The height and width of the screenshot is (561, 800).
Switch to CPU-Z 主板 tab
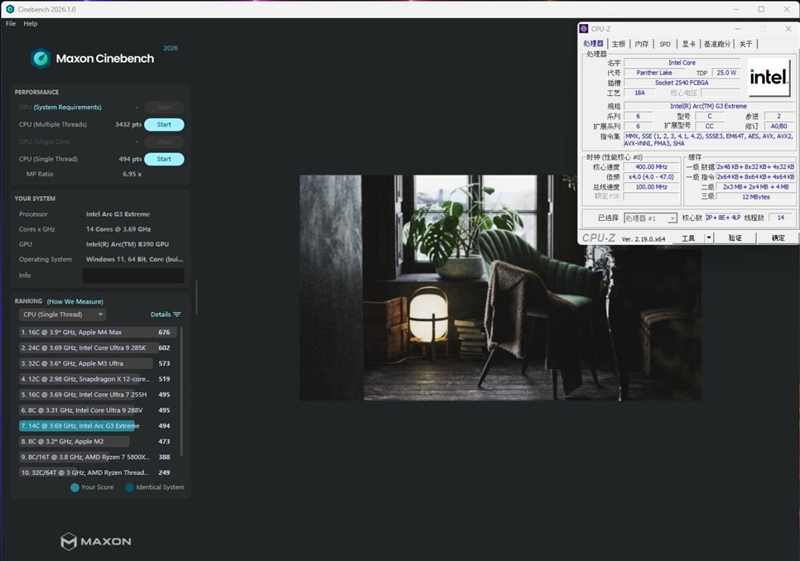tap(618, 44)
